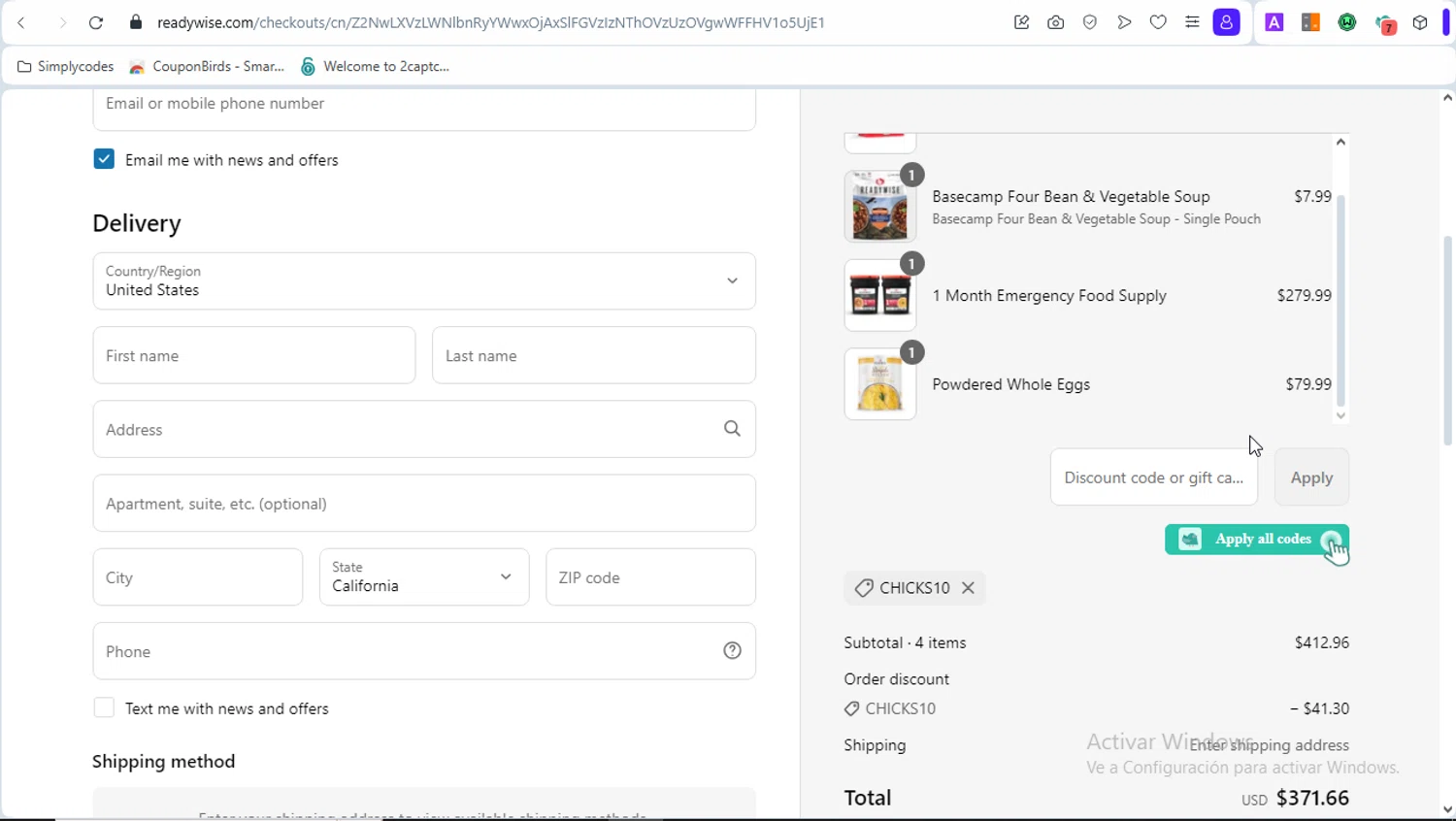Focus the Last name field

(594, 355)
